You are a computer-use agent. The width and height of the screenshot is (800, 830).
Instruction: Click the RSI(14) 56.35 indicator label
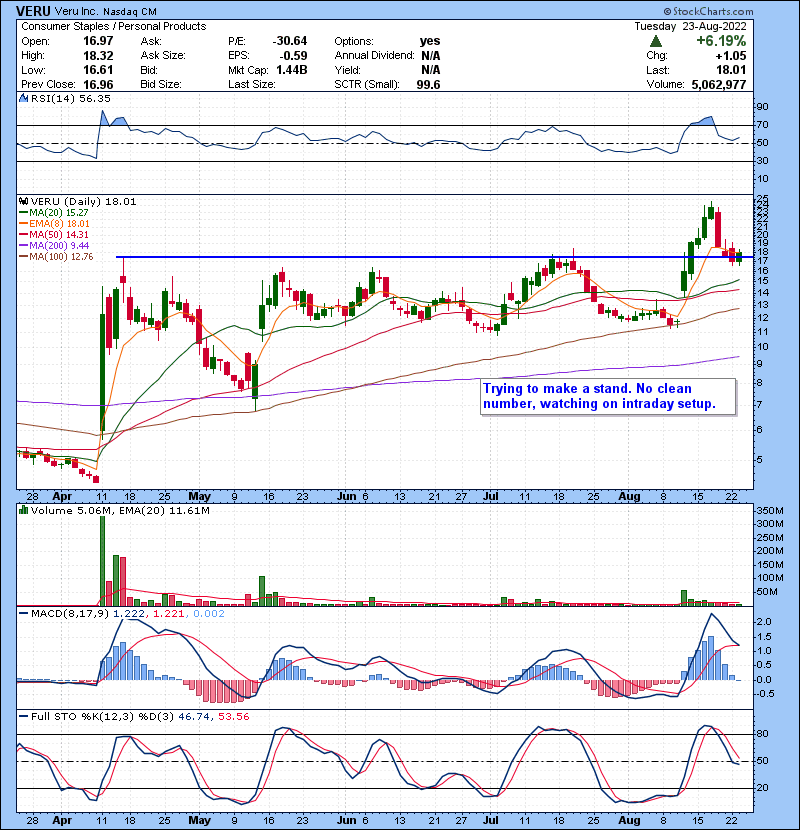[71, 98]
